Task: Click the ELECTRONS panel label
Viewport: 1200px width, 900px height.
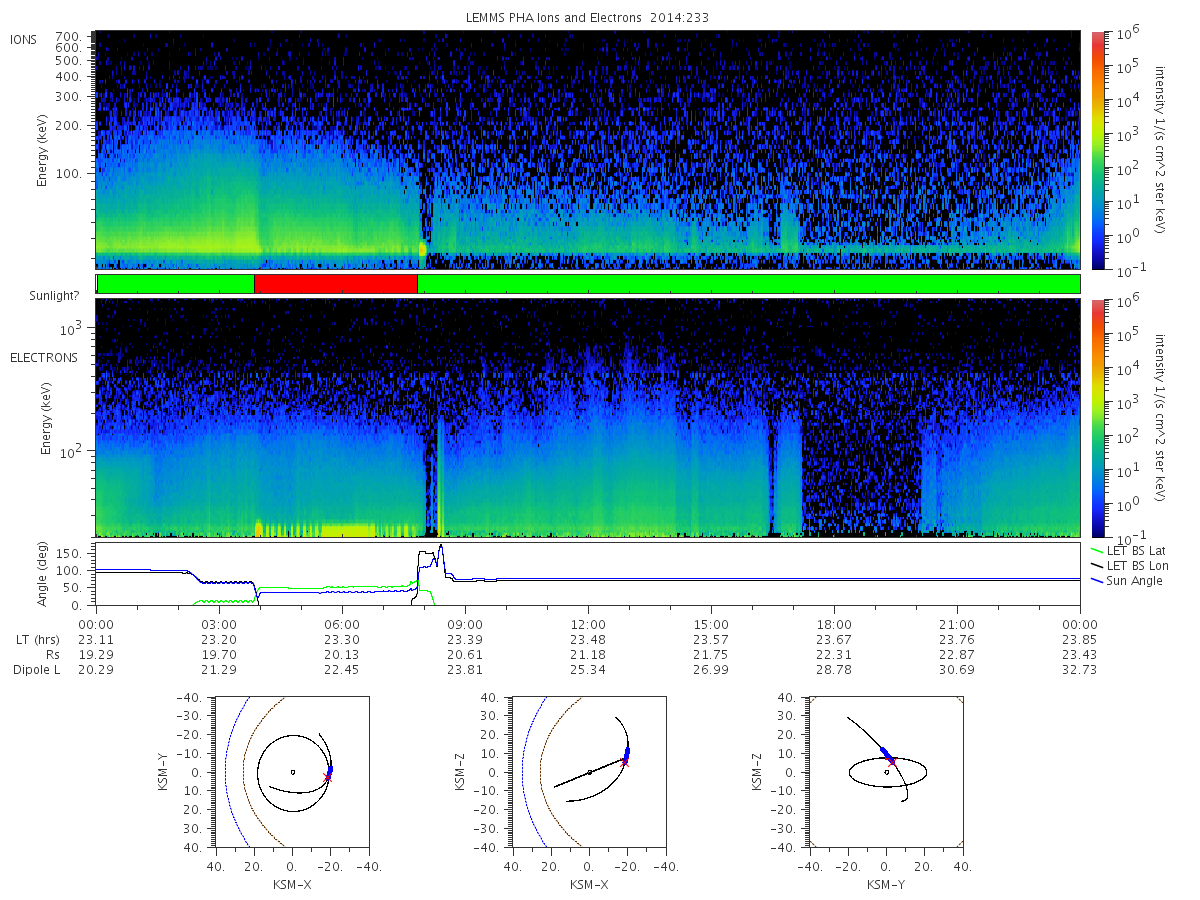Action: click(x=44, y=358)
